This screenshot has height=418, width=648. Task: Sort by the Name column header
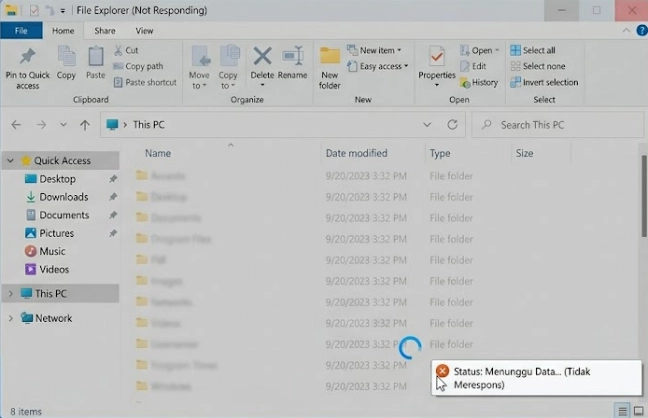(158, 153)
